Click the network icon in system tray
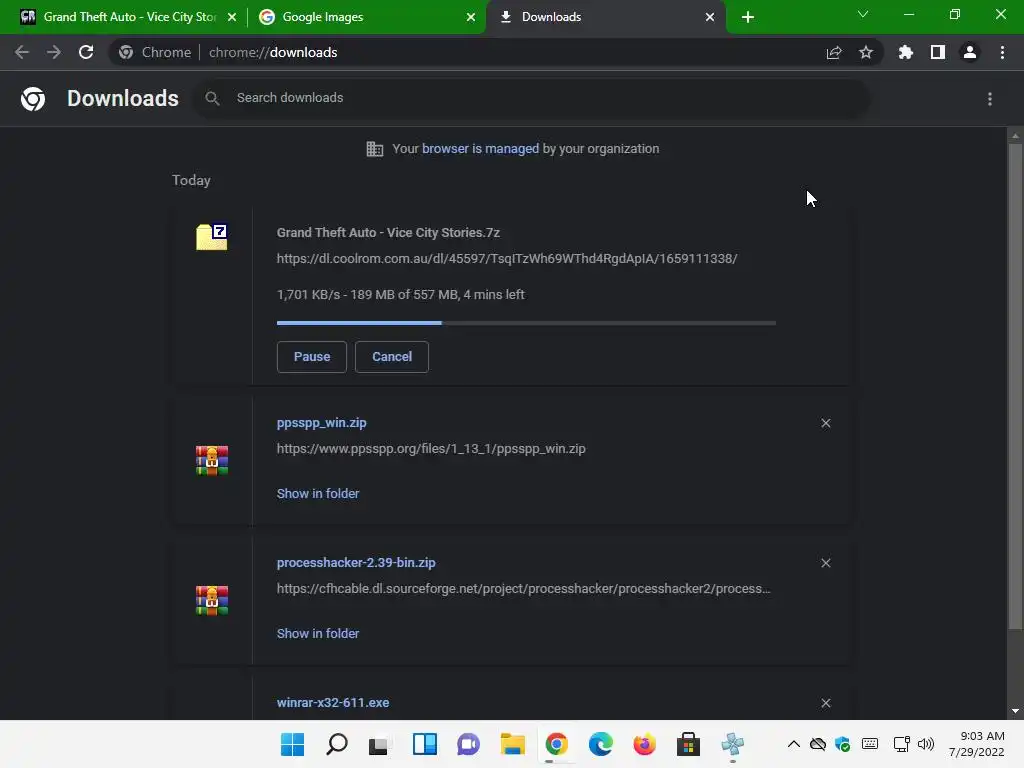This screenshot has width=1024, height=768. click(x=902, y=744)
